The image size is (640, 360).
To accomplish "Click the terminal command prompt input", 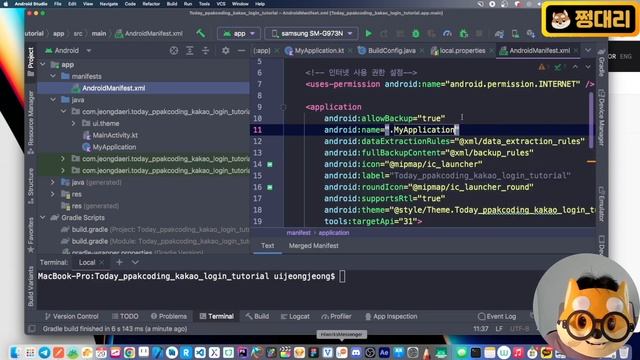I will coord(342,276).
